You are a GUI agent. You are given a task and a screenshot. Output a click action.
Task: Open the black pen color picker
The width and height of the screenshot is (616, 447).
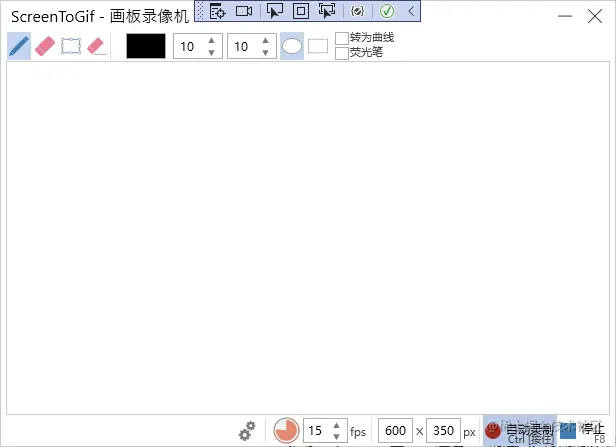pos(146,46)
